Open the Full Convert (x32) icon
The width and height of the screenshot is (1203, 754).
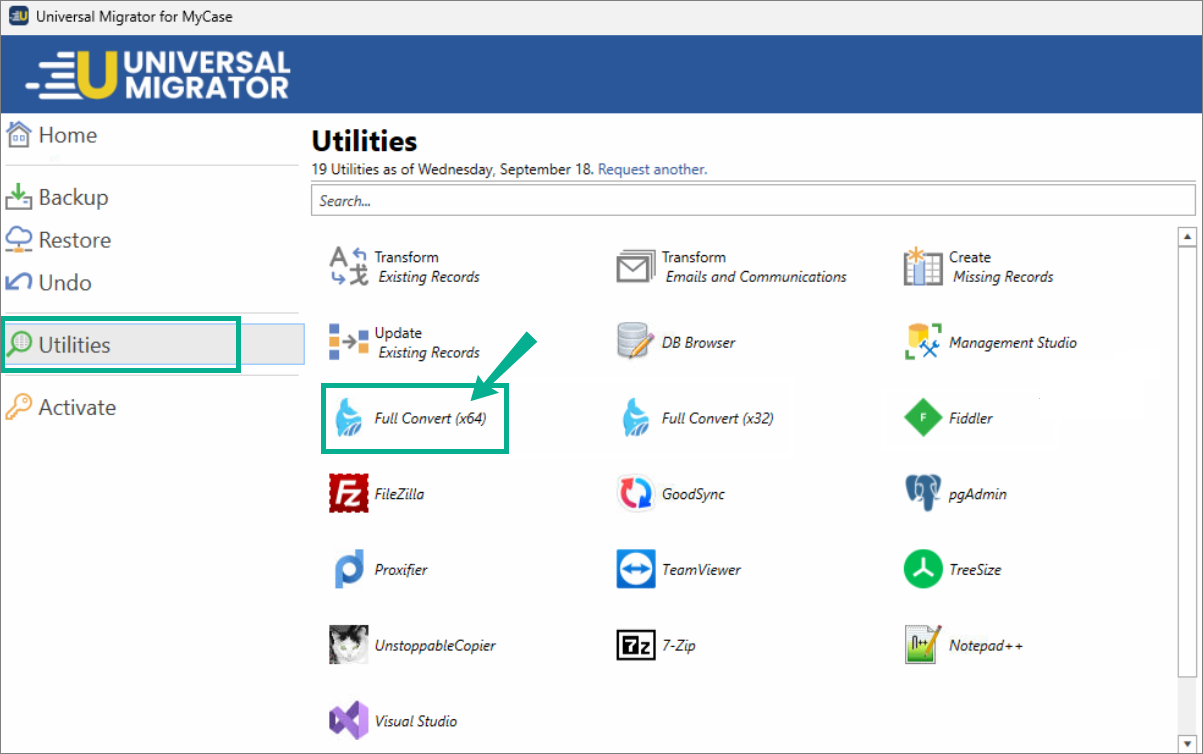tap(635, 419)
